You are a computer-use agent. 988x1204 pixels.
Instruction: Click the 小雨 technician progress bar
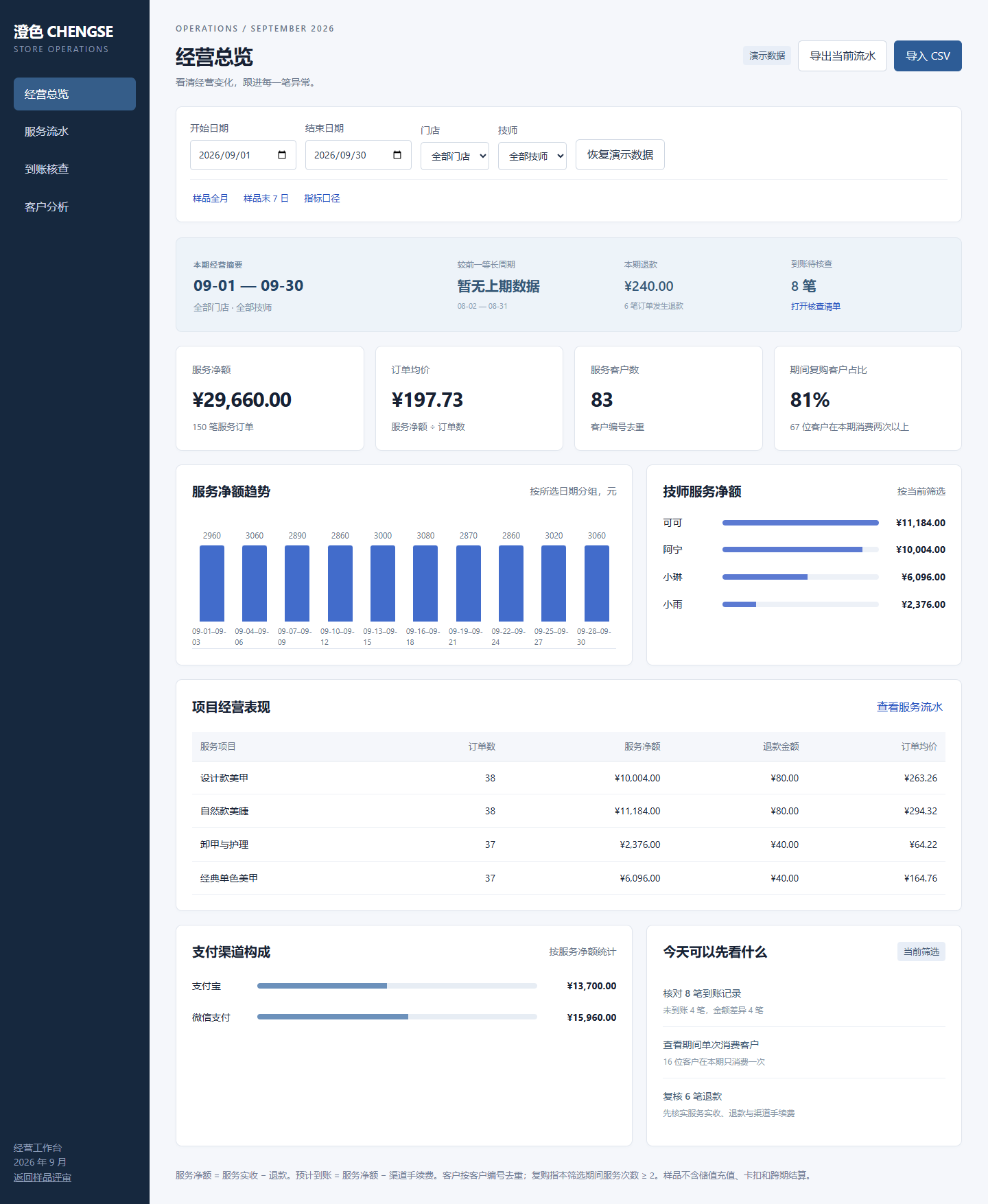(x=801, y=604)
